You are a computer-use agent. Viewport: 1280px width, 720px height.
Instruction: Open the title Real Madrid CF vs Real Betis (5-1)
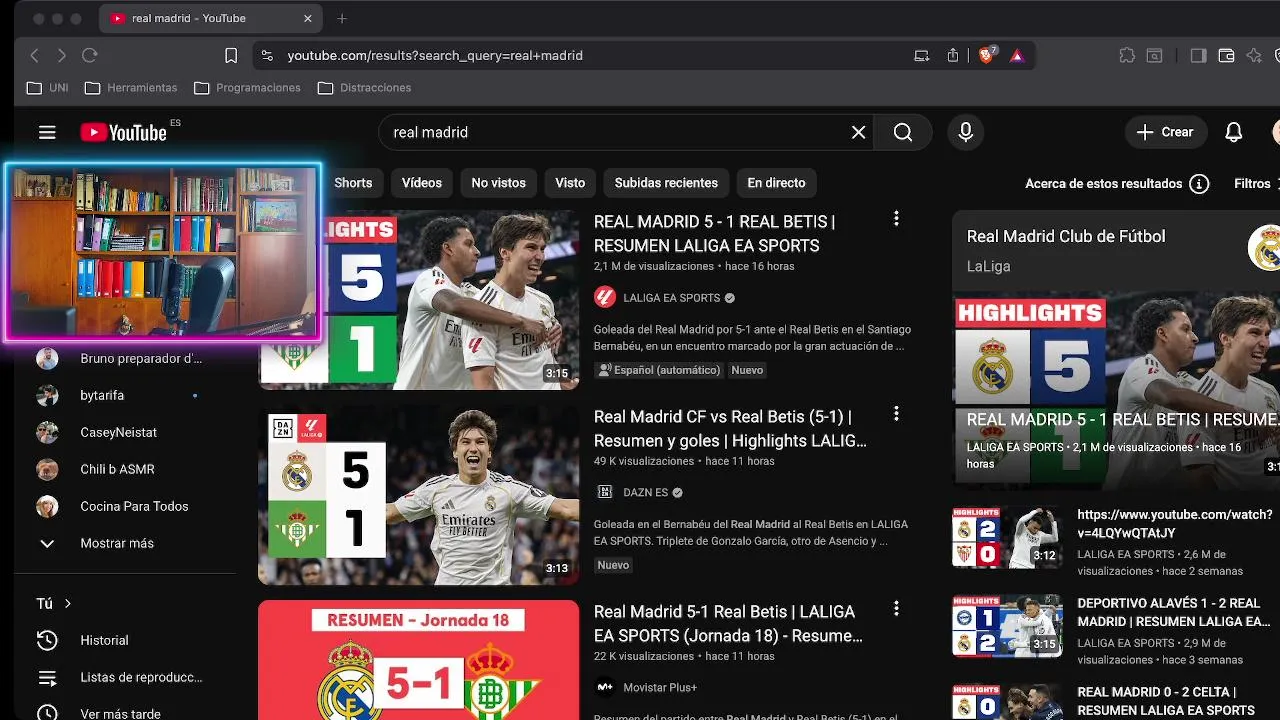(x=730, y=428)
